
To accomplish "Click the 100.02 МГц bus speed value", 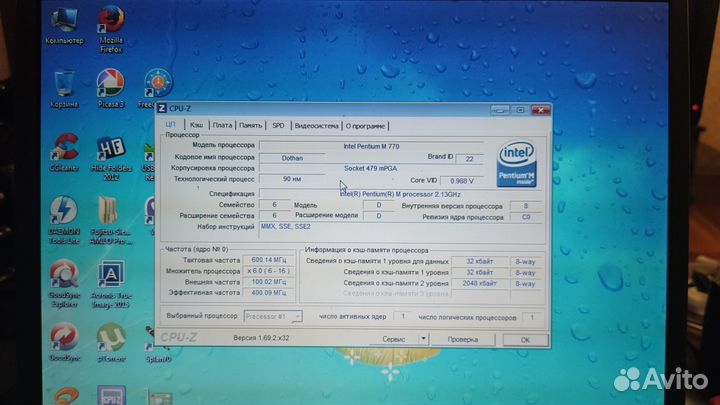I will pyautogui.click(x=269, y=281).
